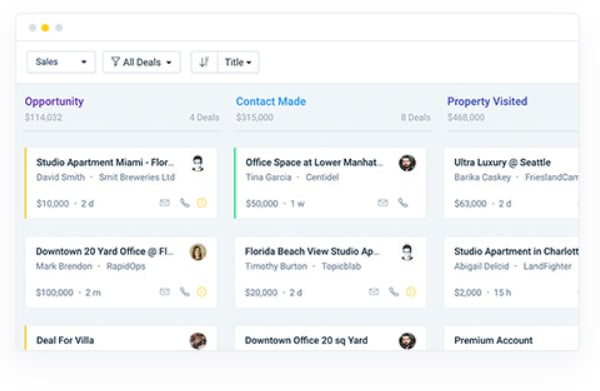Click company name Smit Breweries Ltd
This screenshot has height=391, width=600.
tap(137, 177)
